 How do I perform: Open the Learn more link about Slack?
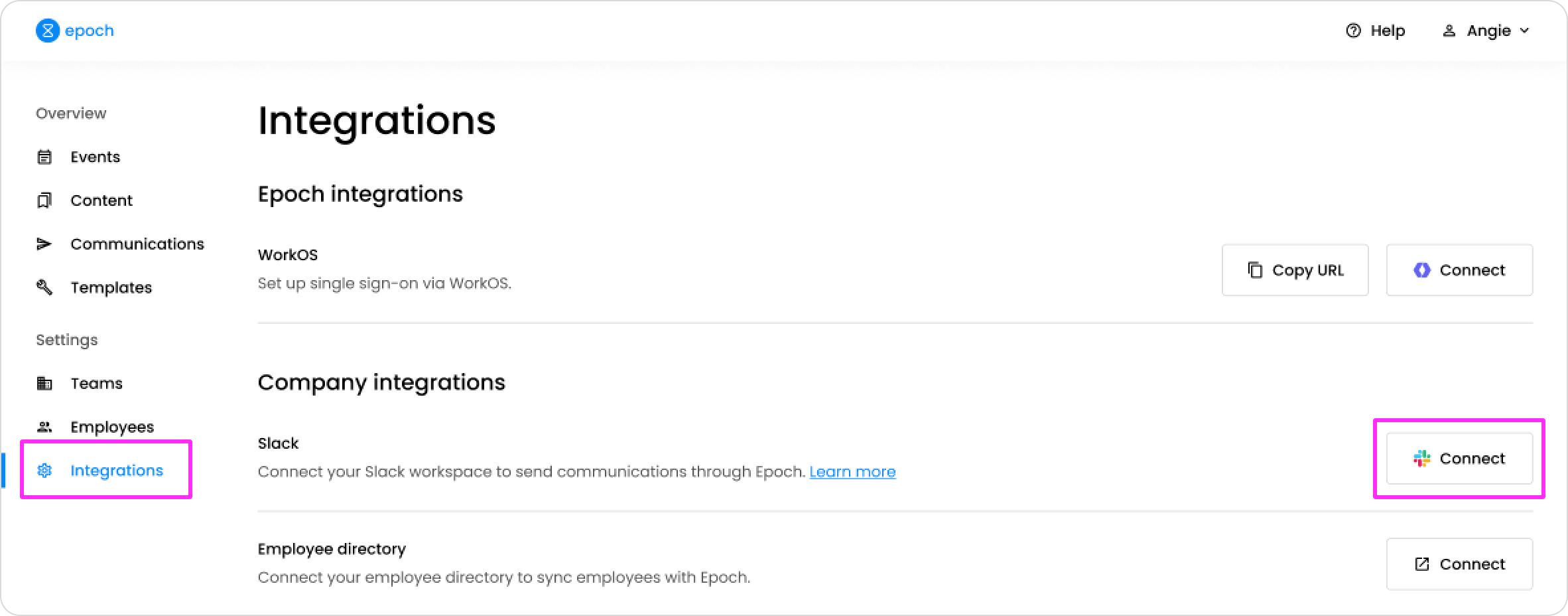852,471
